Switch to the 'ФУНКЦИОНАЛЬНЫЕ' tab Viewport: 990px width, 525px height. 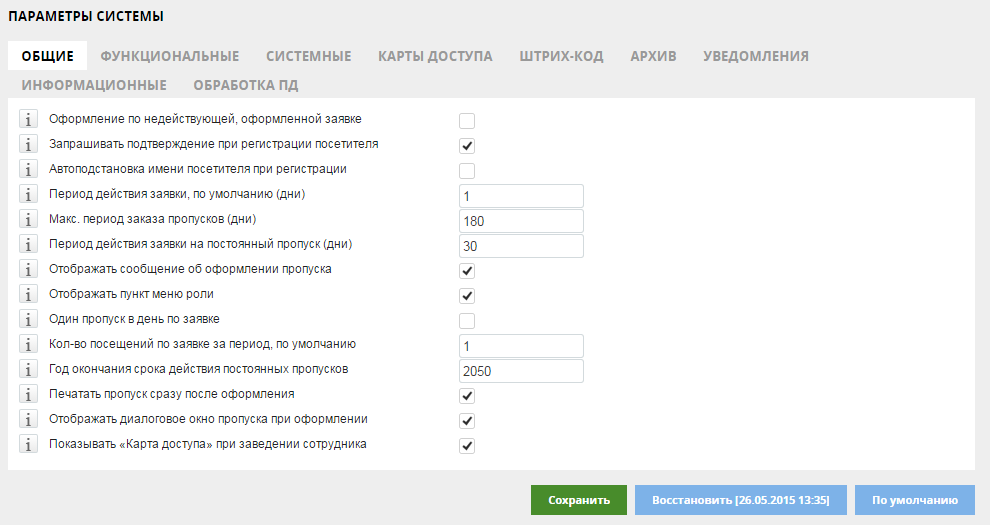click(170, 56)
